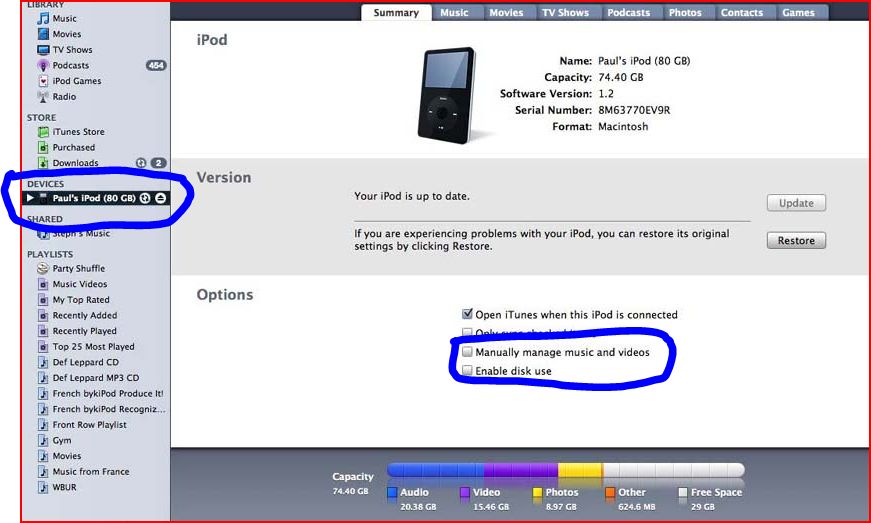Open the Def Leppard MP3 CD playlist icon
The height and width of the screenshot is (523, 871).
point(43,378)
